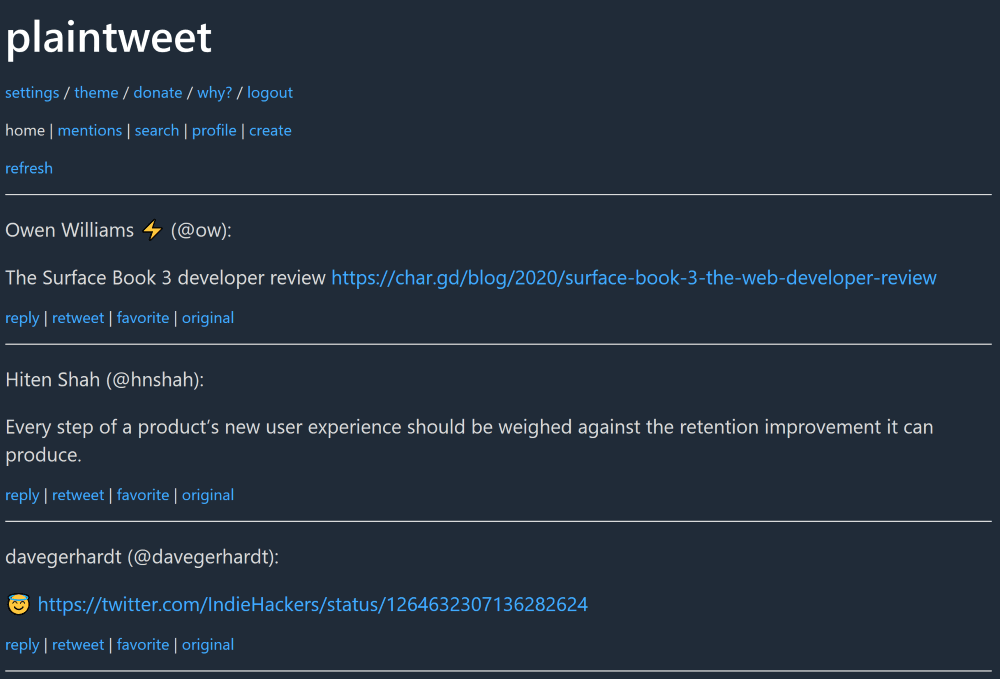Click the why? link
The height and width of the screenshot is (679, 1000).
pyautogui.click(x=214, y=93)
